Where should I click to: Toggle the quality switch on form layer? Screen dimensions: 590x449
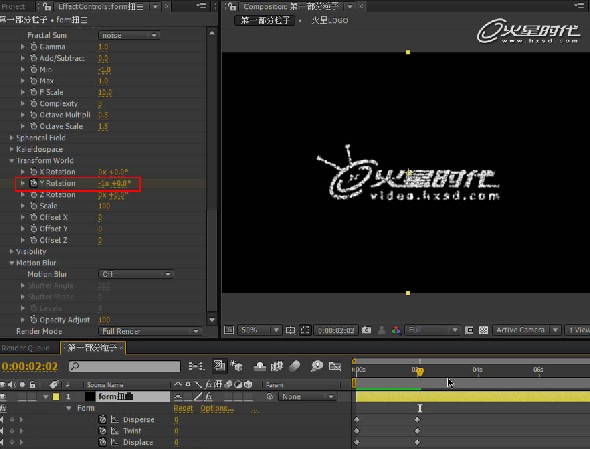(198, 396)
